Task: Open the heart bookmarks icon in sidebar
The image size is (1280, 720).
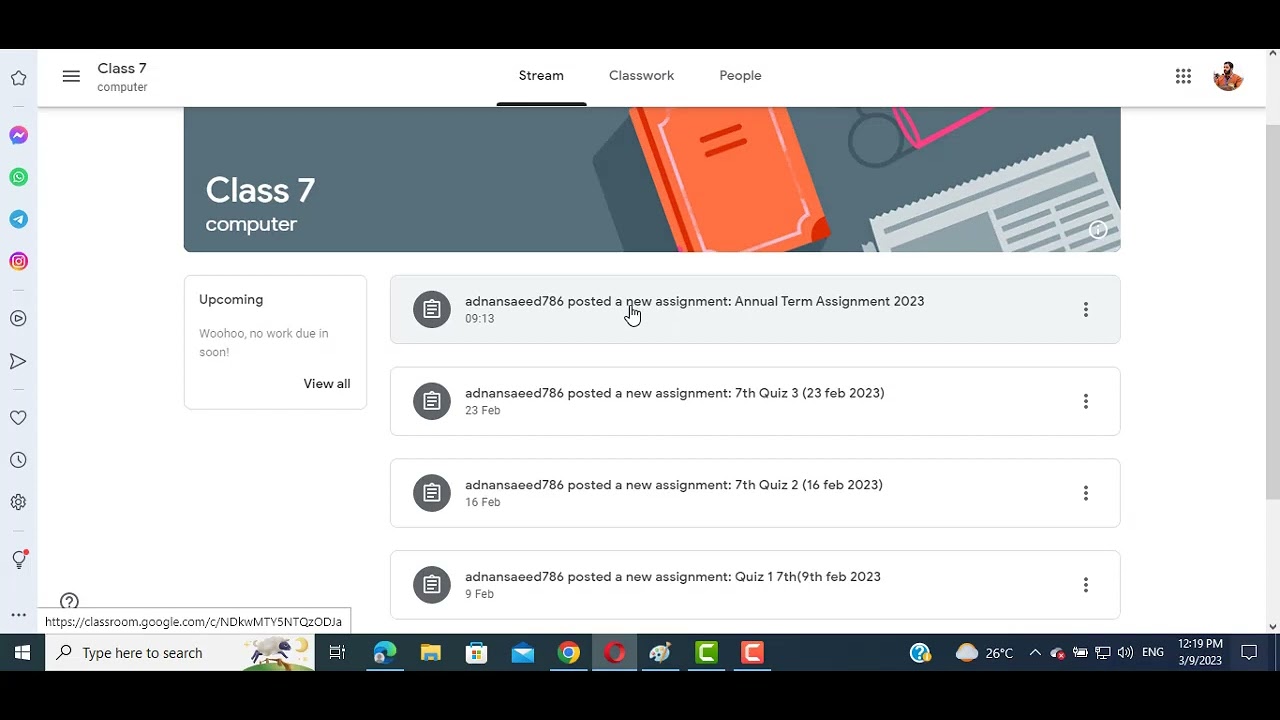Action: click(x=19, y=418)
